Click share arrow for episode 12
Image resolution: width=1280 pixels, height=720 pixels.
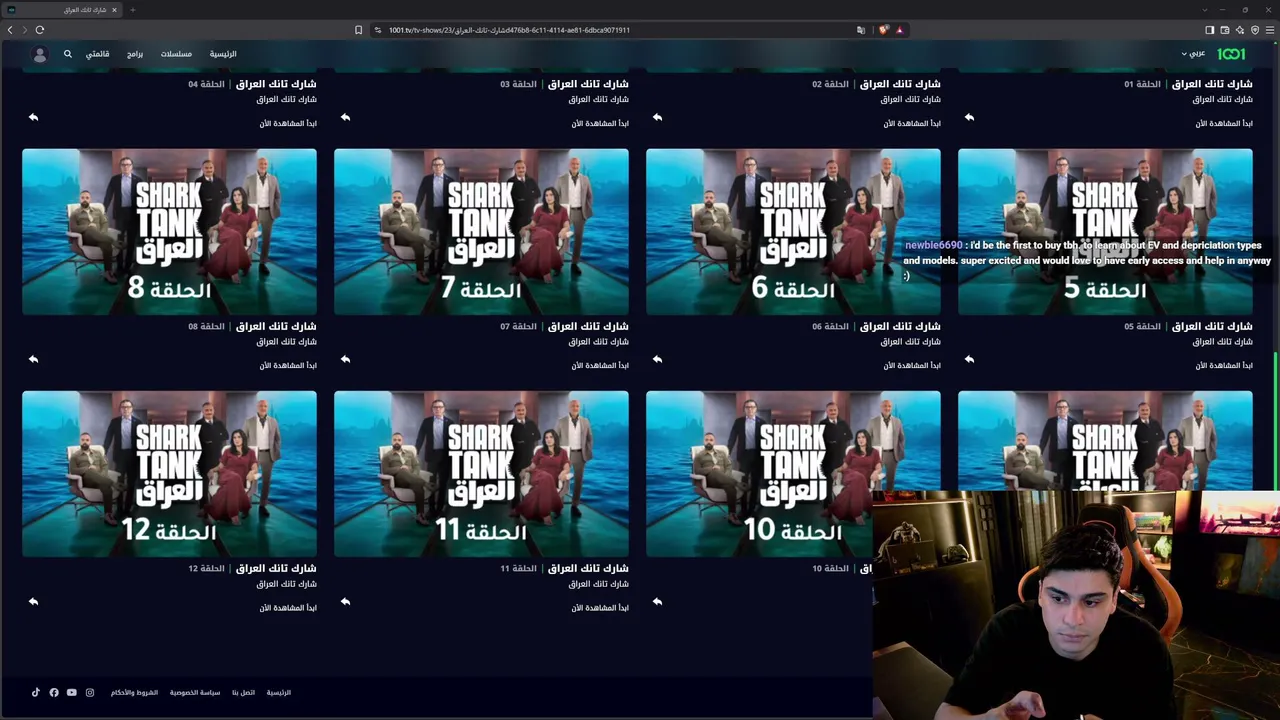33,601
